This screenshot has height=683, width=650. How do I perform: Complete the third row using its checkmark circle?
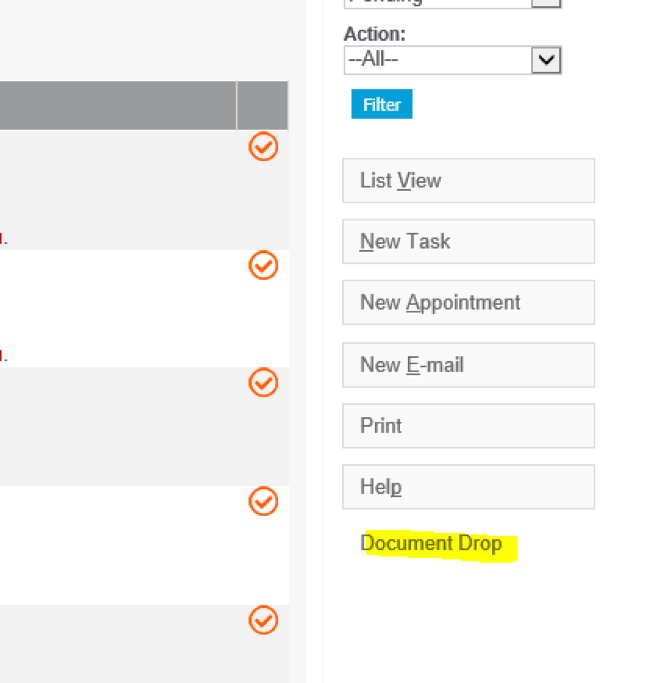pyautogui.click(x=263, y=383)
